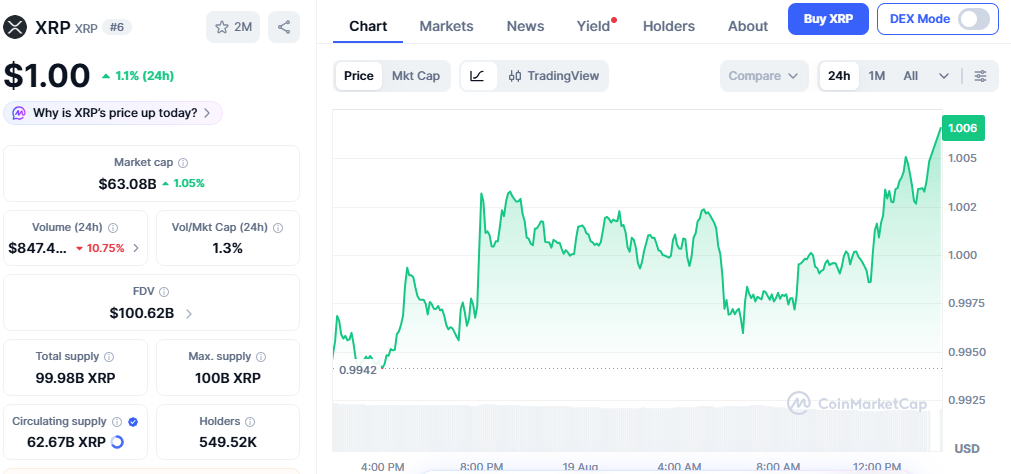Click the $100.62B FDV value
This screenshot has width=1011, height=474.
coord(142,313)
